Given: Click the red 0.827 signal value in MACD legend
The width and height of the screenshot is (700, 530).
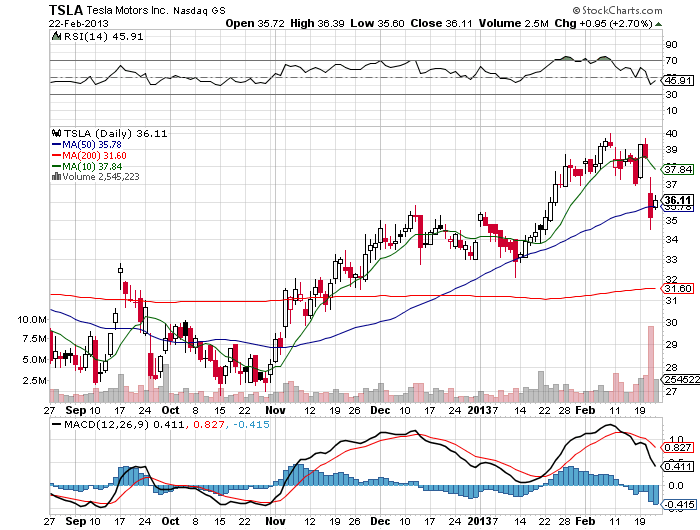Looking at the screenshot, I should [208, 424].
